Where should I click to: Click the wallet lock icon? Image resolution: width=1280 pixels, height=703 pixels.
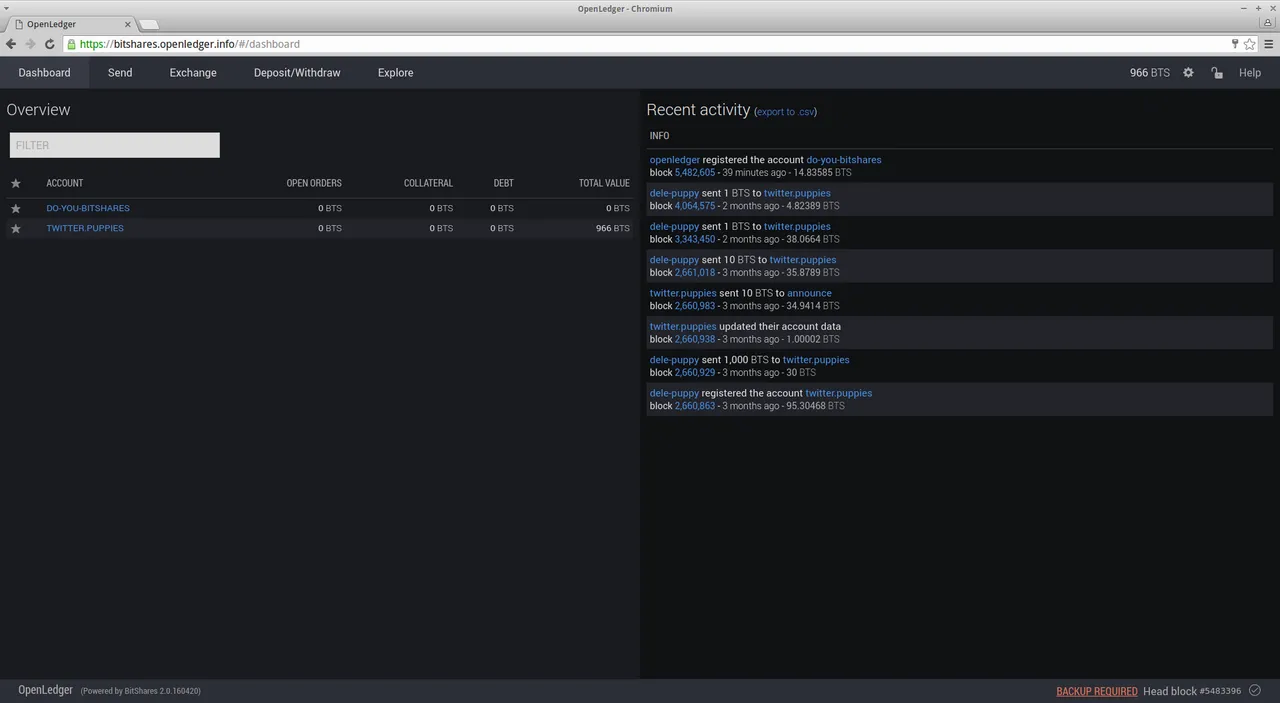tap(1217, 73)
